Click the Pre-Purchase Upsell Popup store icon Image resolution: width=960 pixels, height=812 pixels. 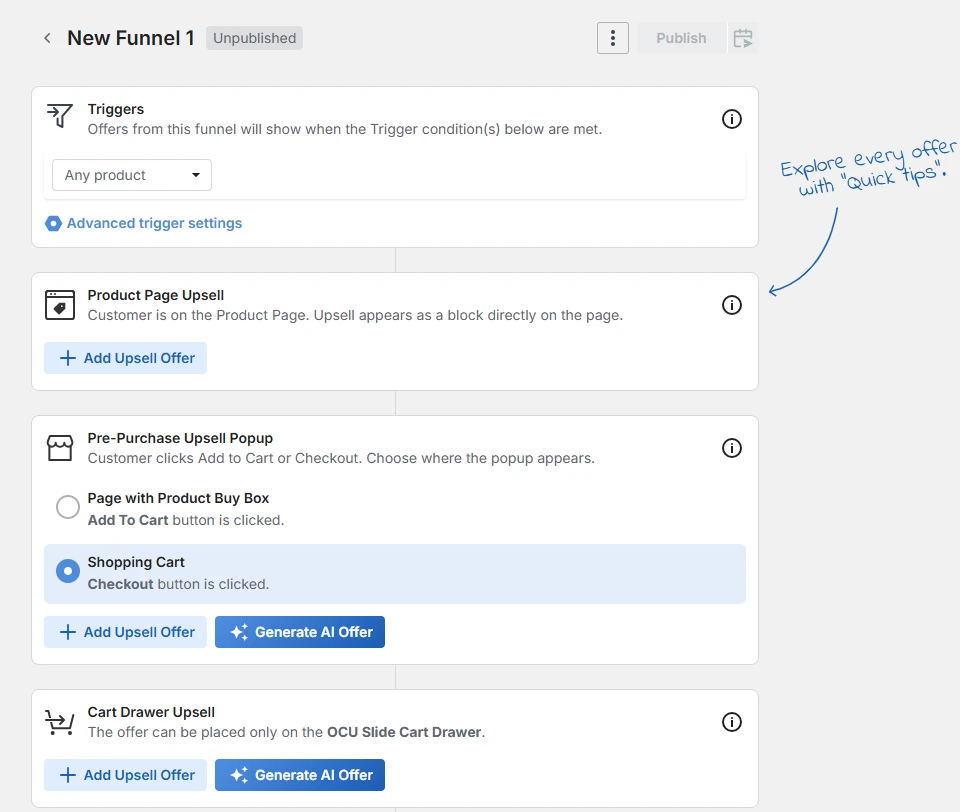60,448
